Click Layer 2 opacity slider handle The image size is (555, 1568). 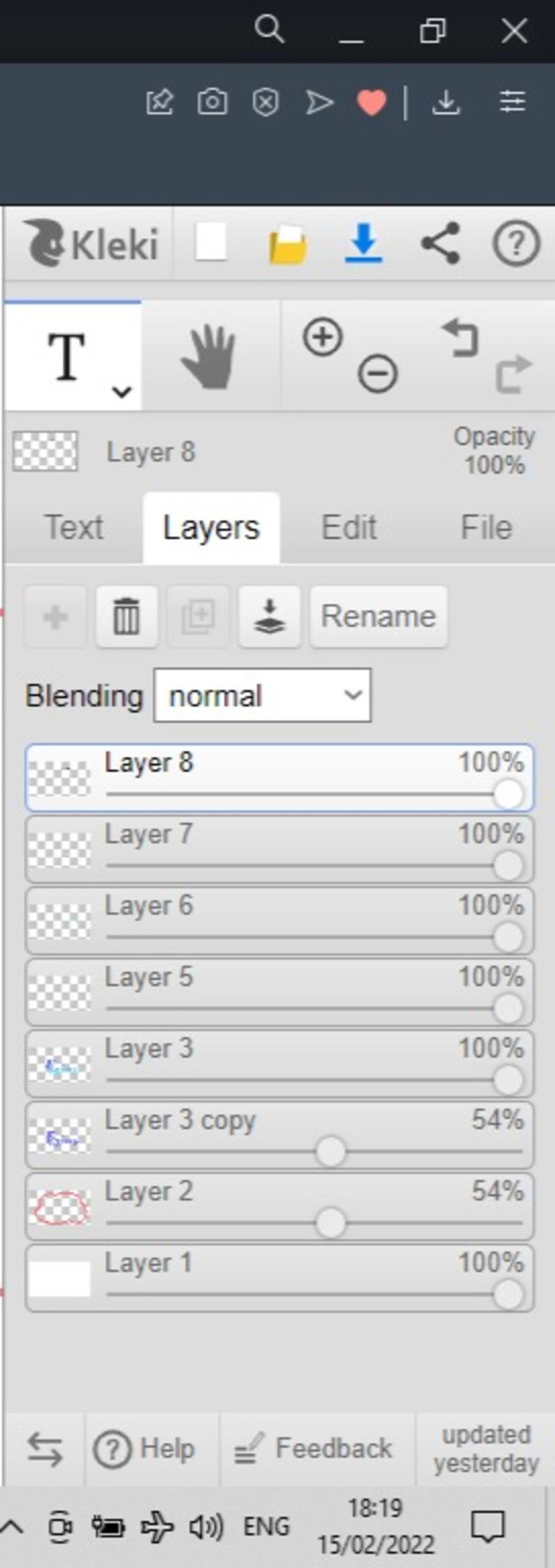(x=331, y=1223)
